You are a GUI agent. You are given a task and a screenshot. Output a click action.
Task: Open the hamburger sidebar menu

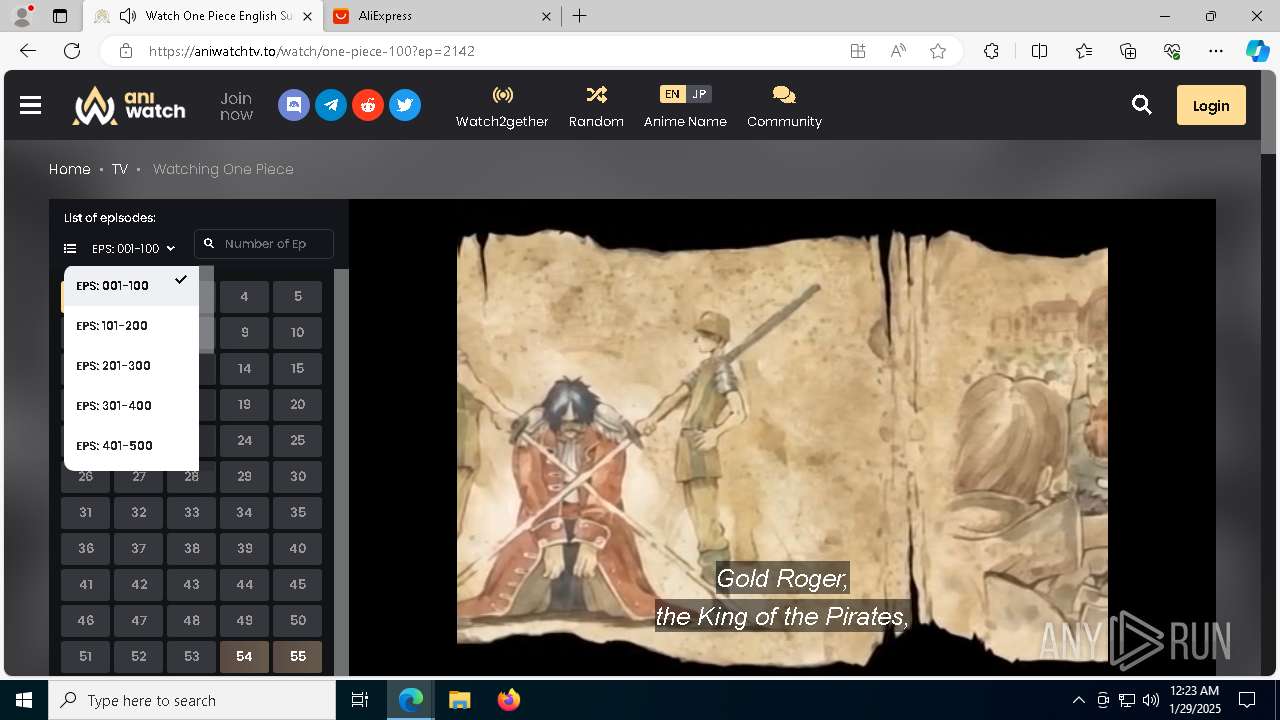(x=30, y=105)
